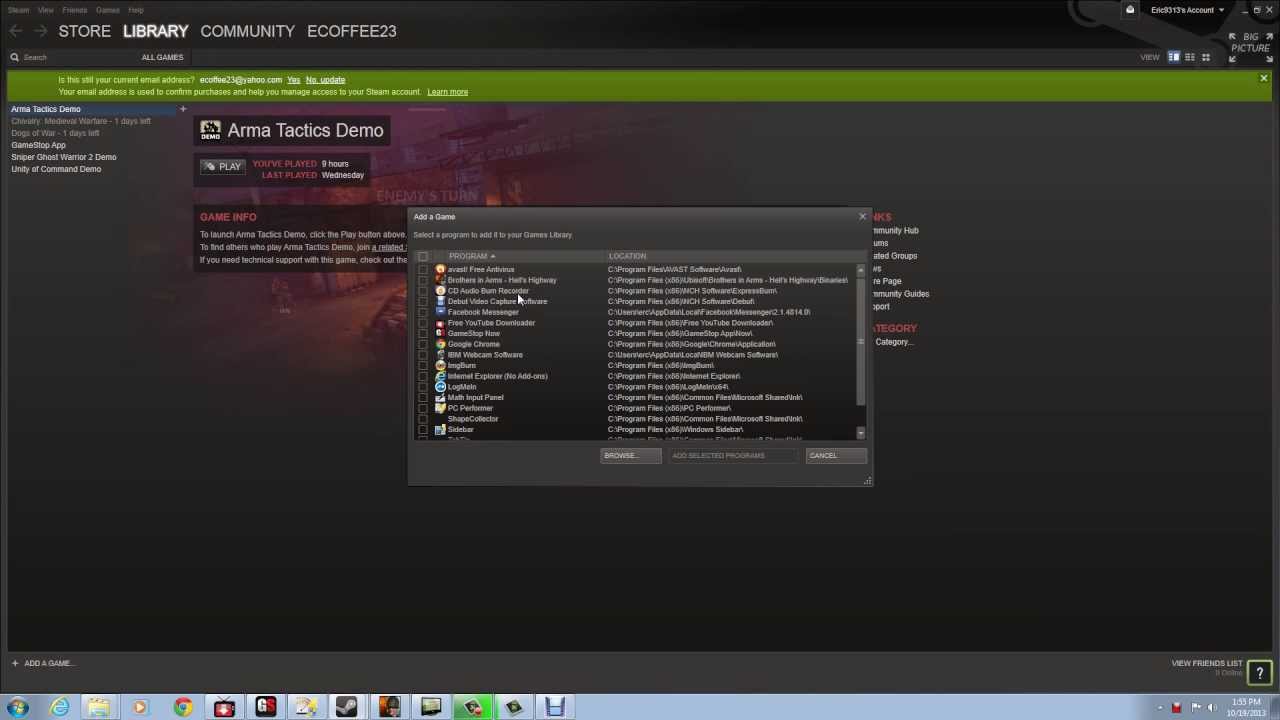The image size is (1280, 720).
Task: Click the Google Chrome icon in list
Action: pyautogui.click(x=440, y=344)
